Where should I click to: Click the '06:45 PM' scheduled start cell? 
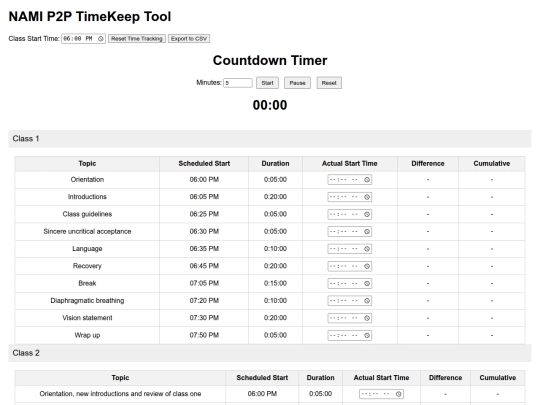pyautogui.click(x=204, y=266)
